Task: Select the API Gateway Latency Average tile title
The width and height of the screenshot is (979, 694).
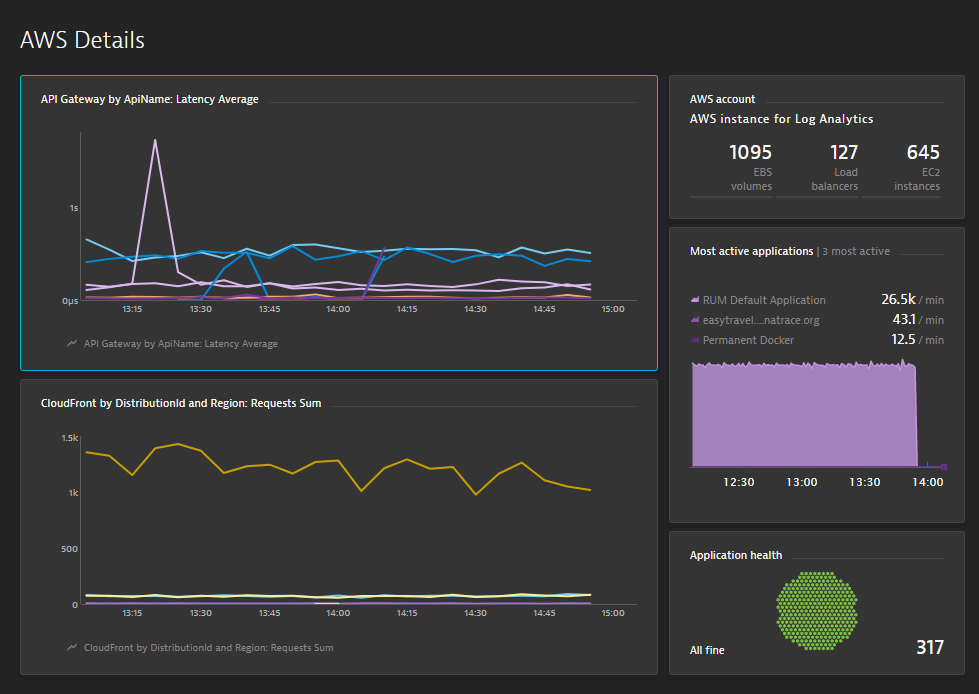Action: pos(149,99)
